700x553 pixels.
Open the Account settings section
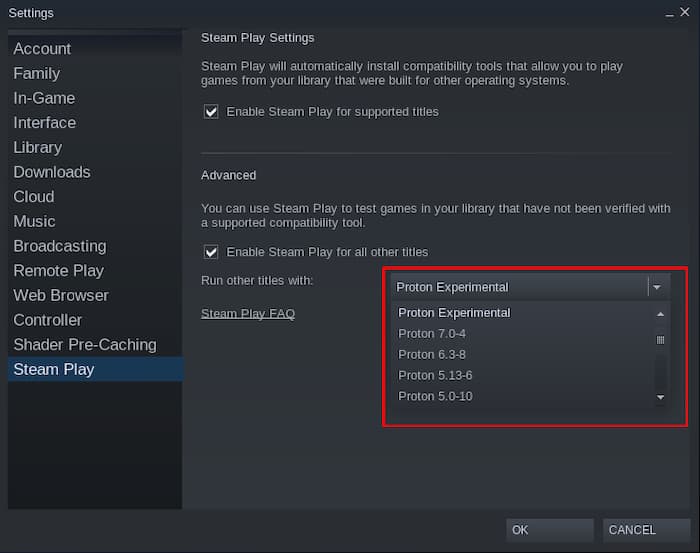pyautogui.click(x=42, y=49)
